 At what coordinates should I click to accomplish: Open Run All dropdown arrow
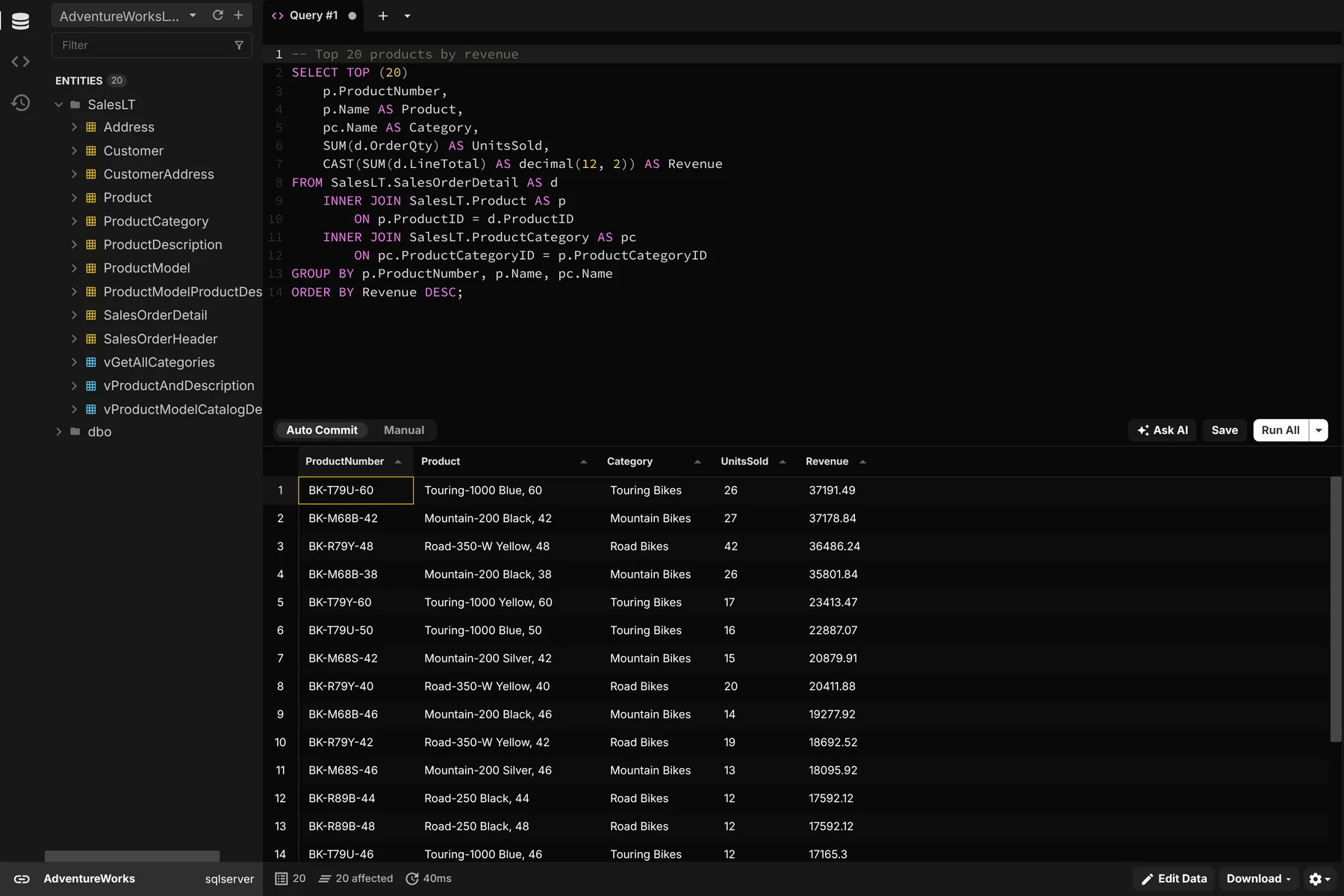click(1319, 430)
